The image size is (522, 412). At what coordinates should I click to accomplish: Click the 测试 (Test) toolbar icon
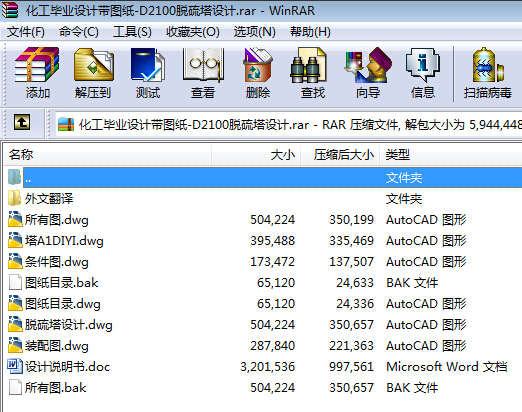[148, 65]
